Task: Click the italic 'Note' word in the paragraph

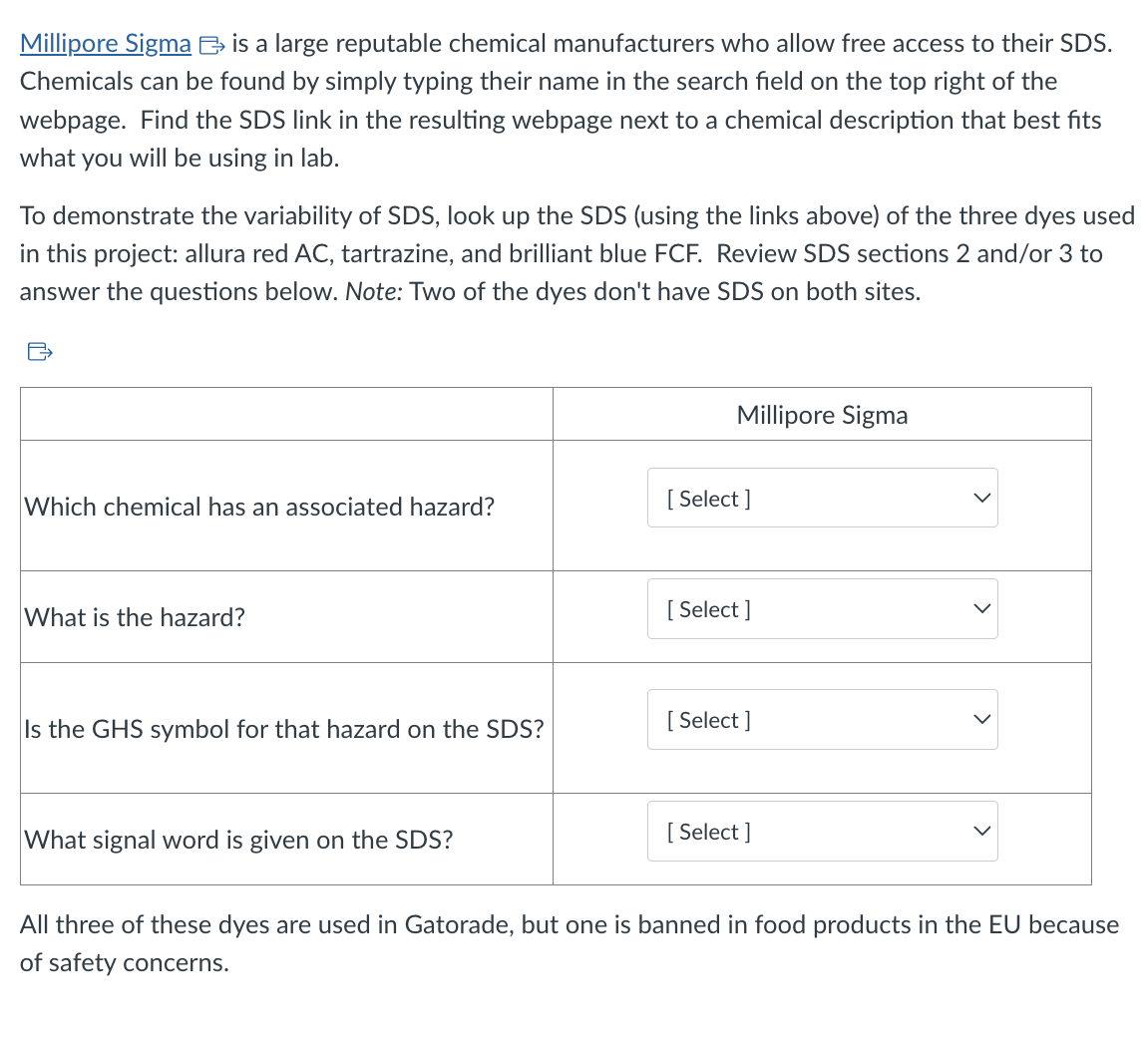Action: pyautogui.click(x=371, y=292)
